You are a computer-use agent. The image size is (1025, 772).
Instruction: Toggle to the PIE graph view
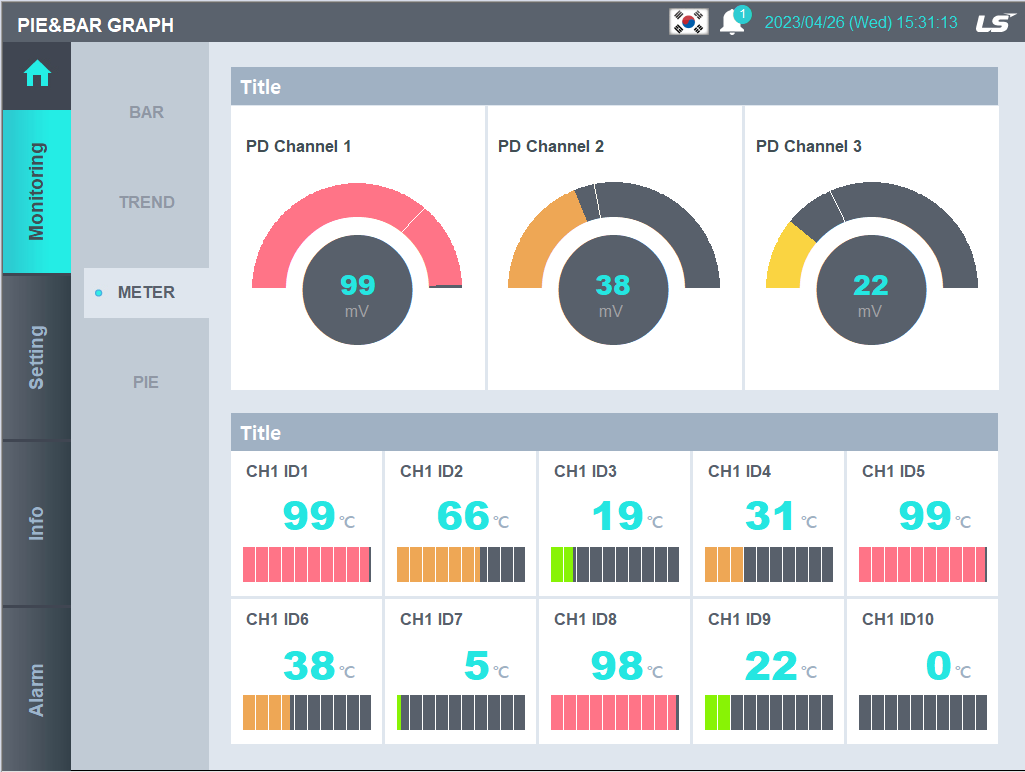click(146, 382)
